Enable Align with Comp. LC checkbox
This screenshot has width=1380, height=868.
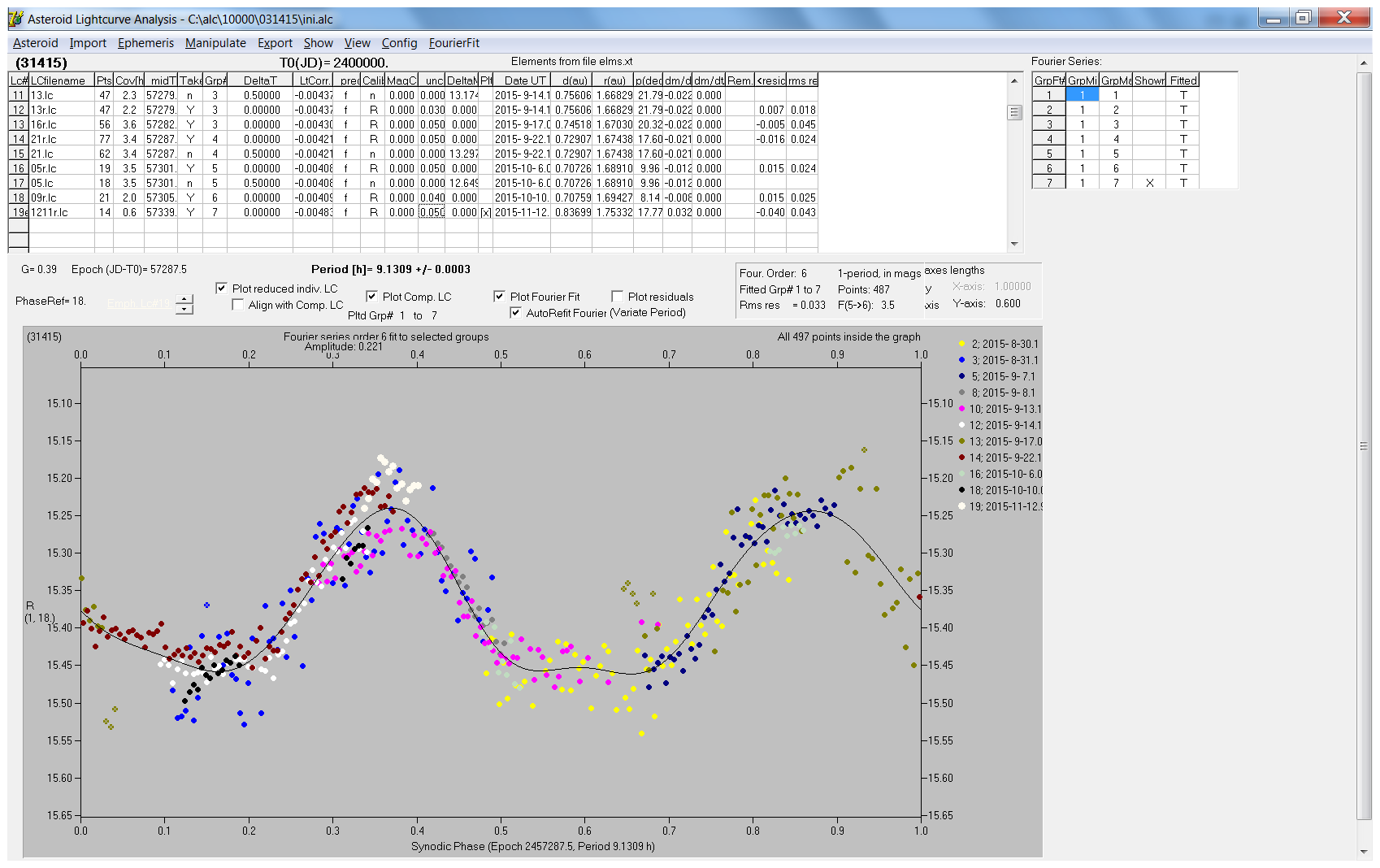[237, 305]
